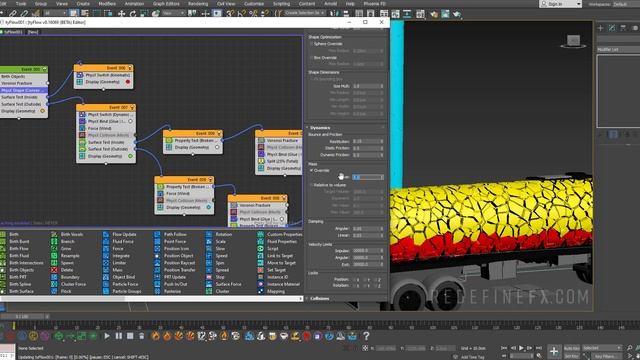Click the Restitution value field
This screenshot has width=640, height=360.
367,141
